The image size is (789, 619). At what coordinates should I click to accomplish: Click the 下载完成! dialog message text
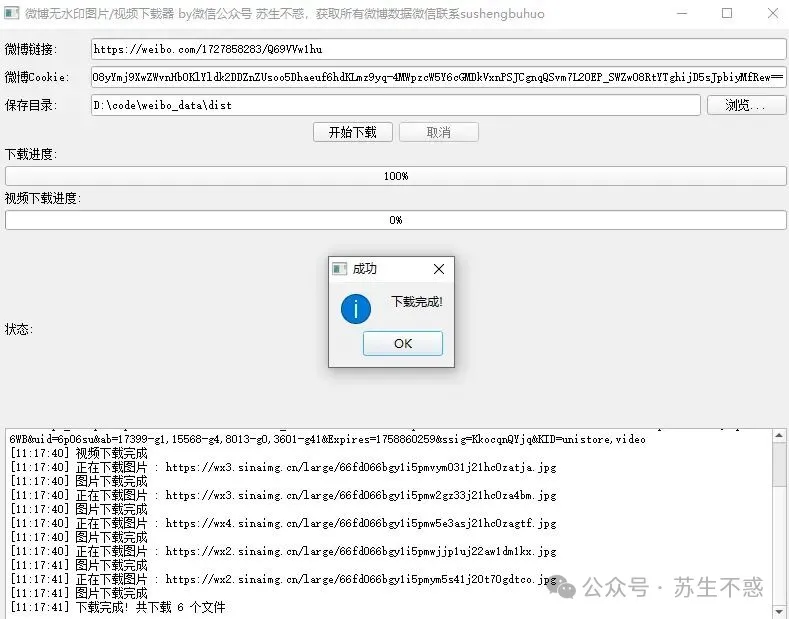pos(417,301)
